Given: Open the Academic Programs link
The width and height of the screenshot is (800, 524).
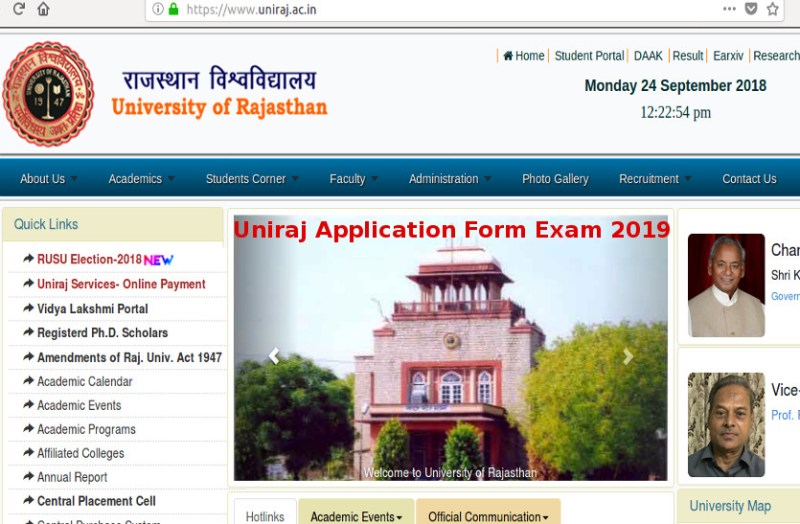Looking at the screenshot, I should pos(86,429).
